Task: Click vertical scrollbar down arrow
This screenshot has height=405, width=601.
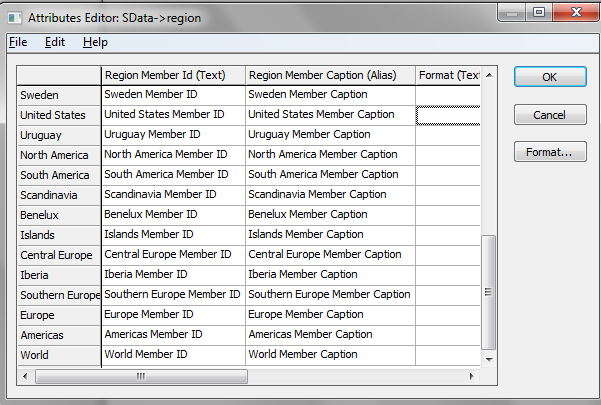Action: click(x=489, y=359)
